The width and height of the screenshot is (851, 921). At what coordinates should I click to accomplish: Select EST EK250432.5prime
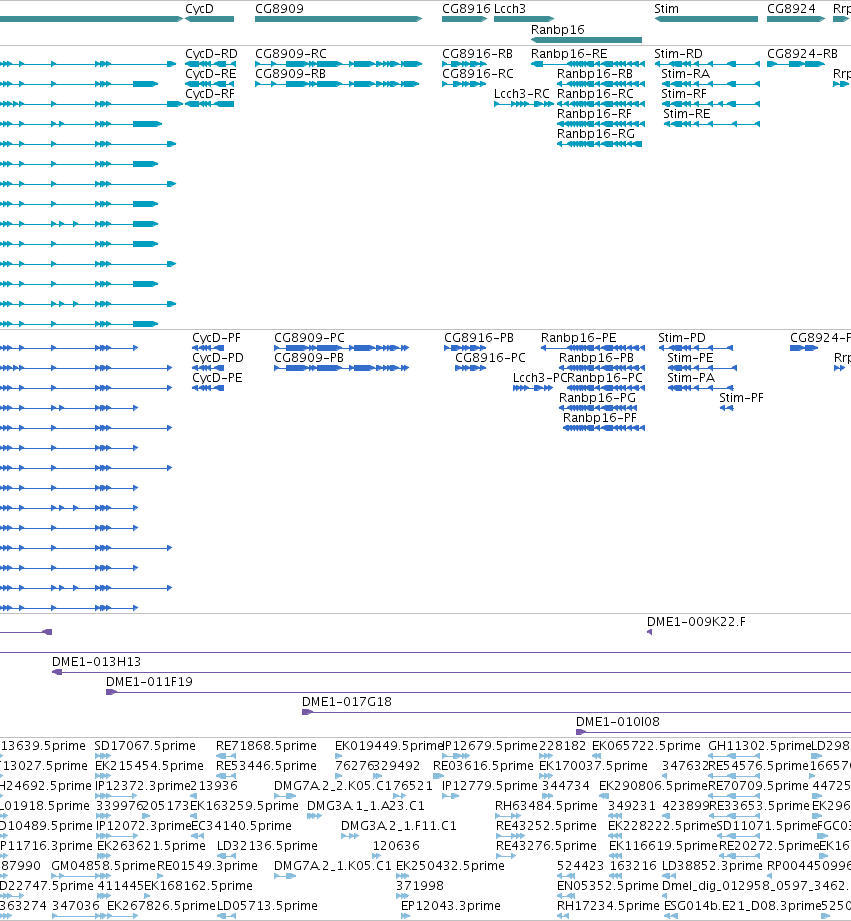pyautogui.click(x=402, y=876)
